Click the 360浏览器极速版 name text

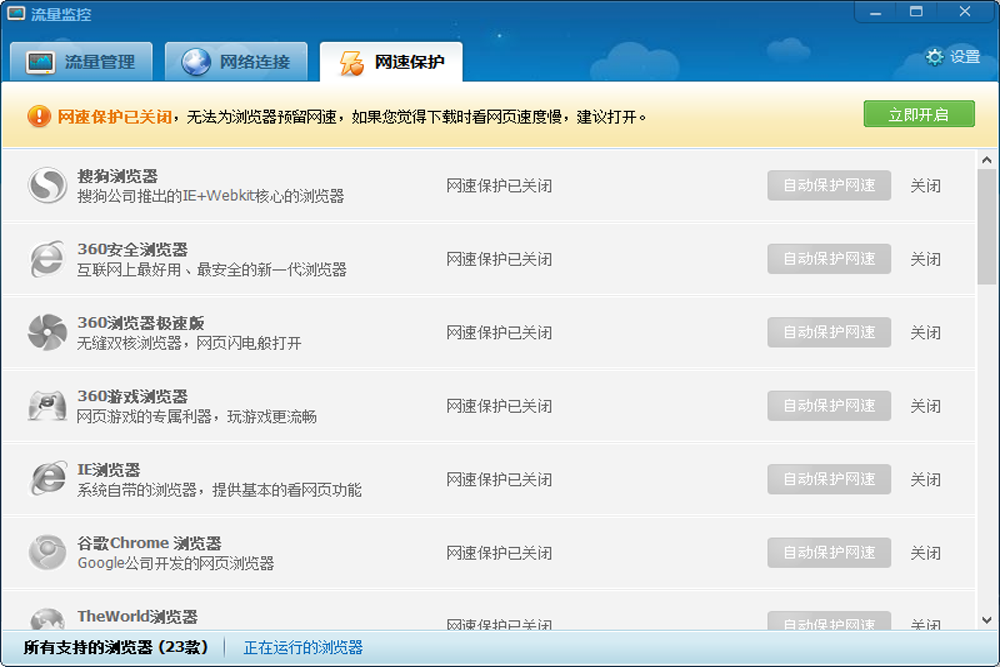coord(141,323)
